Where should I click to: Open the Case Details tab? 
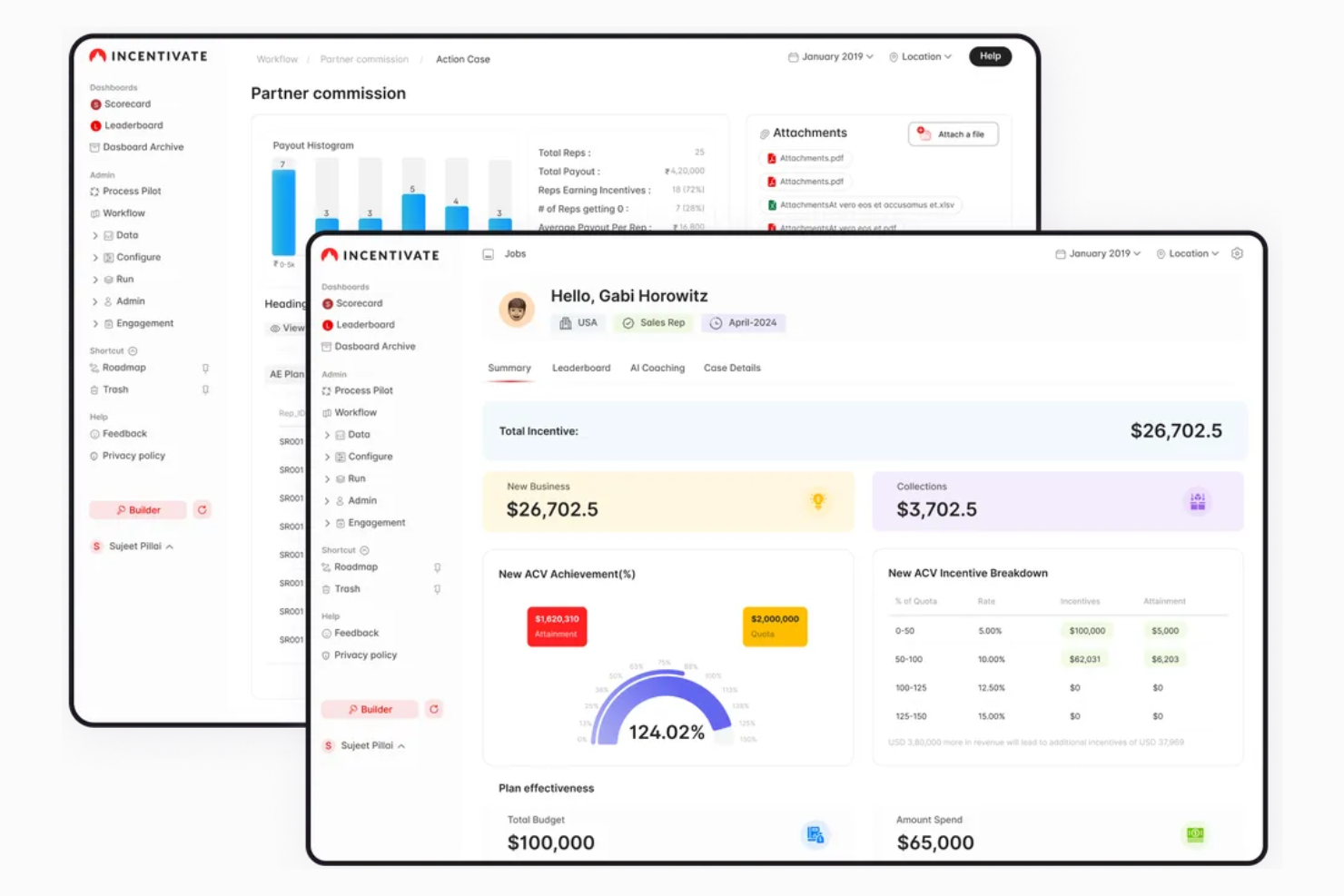pyautogui.click(x=732, y=368)
